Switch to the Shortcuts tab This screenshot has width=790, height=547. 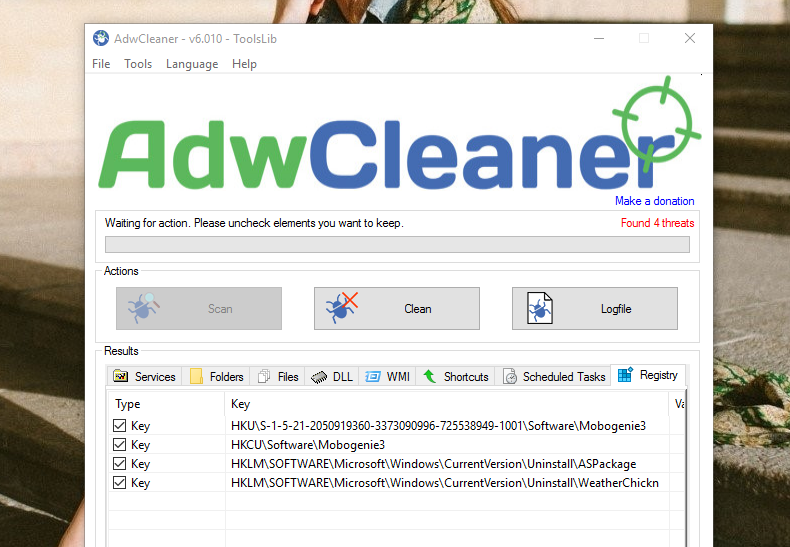[455, 376]
